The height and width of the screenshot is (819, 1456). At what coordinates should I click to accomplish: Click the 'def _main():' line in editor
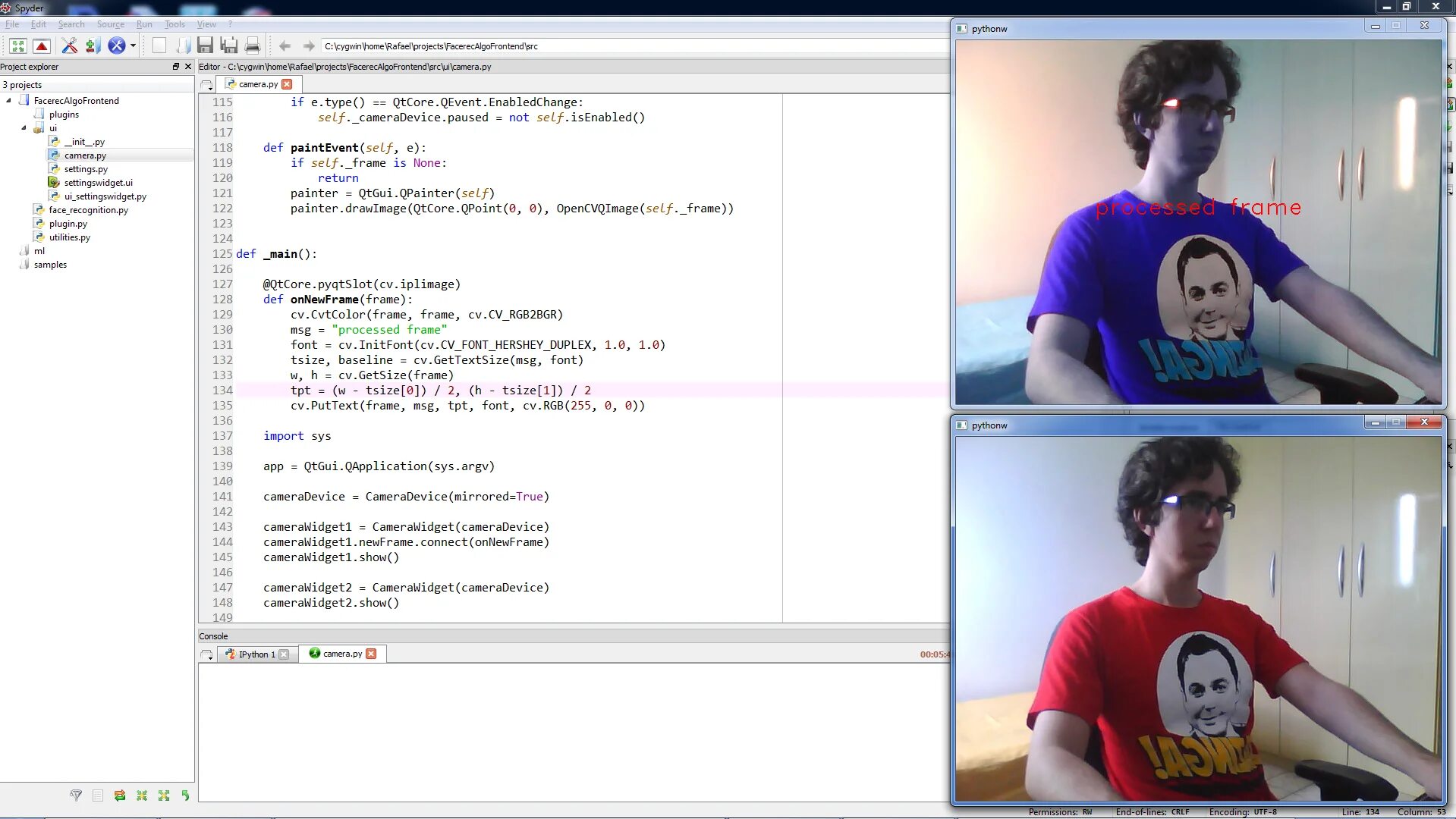276,254
